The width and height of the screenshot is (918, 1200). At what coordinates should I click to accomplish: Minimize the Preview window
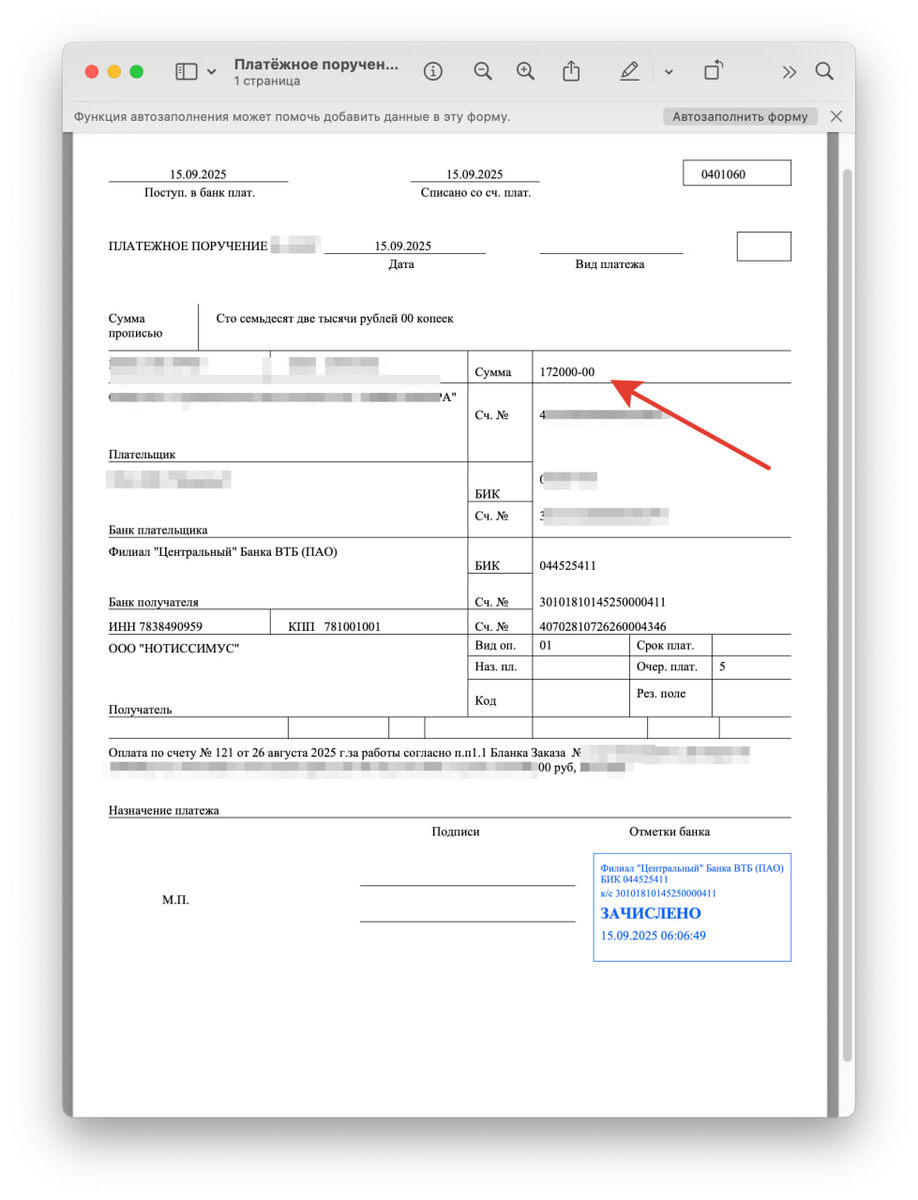point(114,72)
